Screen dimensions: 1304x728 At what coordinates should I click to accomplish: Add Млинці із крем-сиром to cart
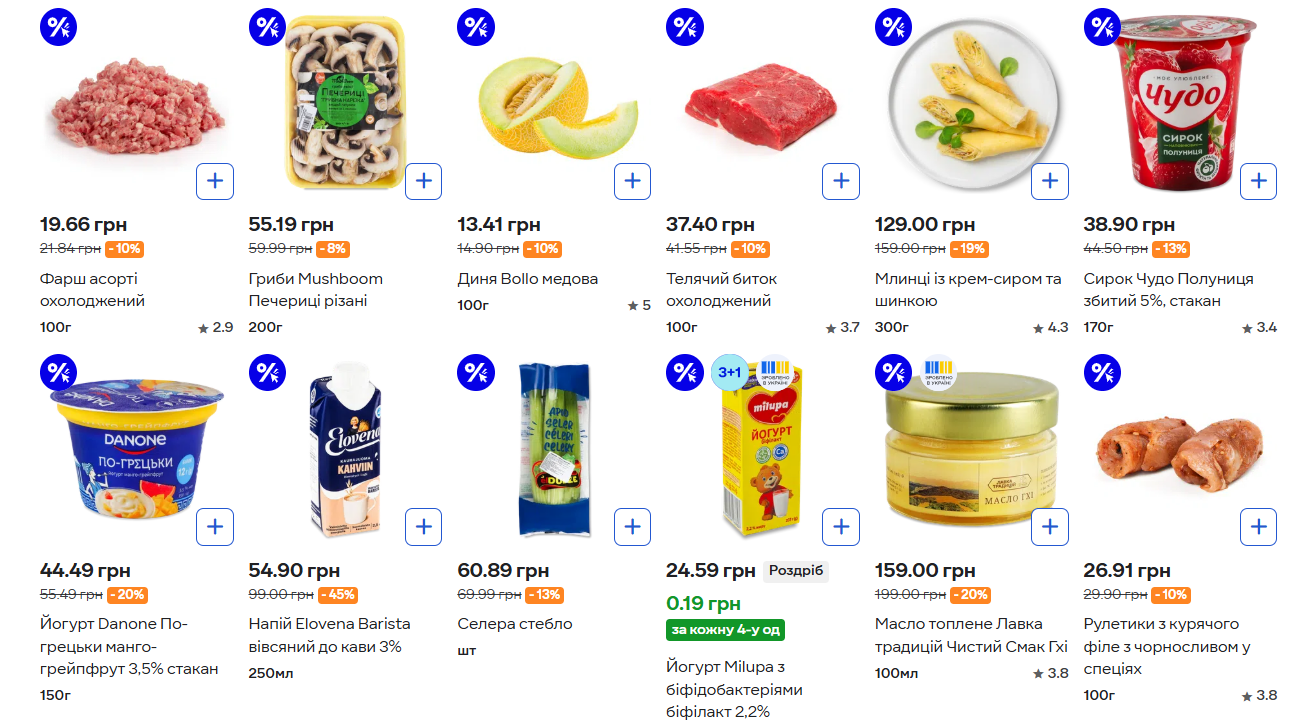(x=1049, y=181)
